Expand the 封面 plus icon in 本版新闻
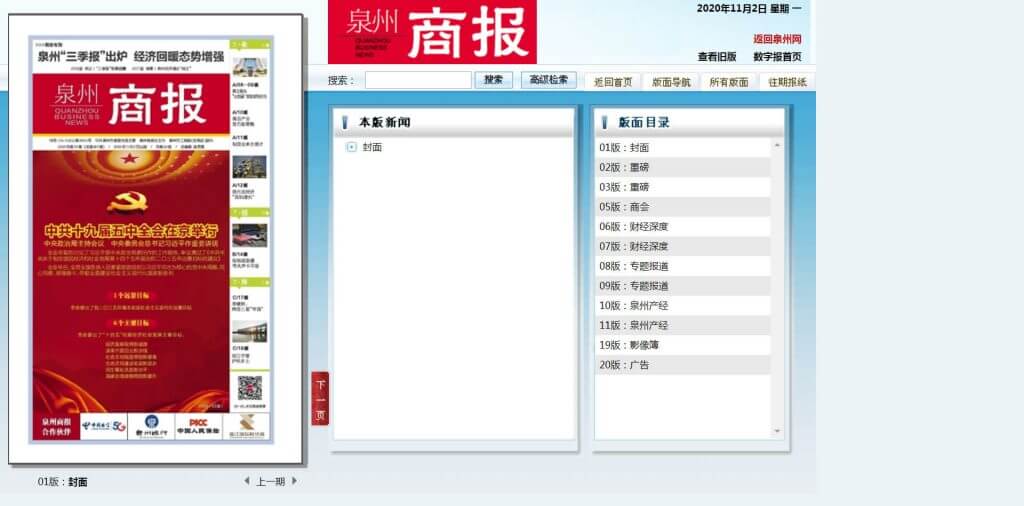 click(x=351, y=147)
